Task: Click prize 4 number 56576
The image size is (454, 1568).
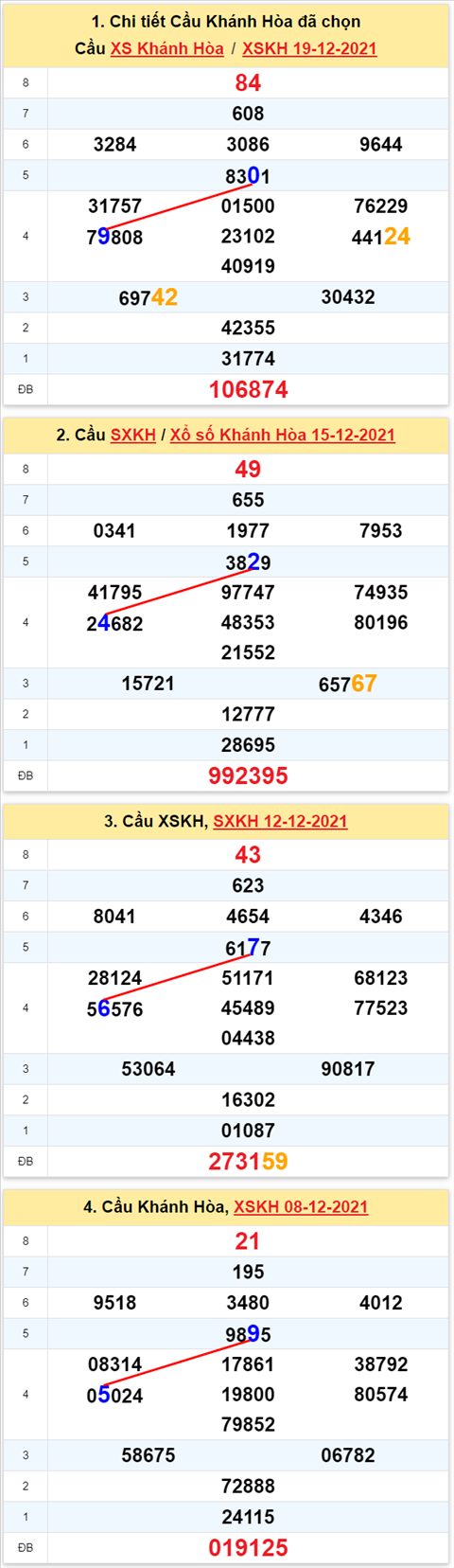Action: pyautogui.click(x=114, y=1008)
